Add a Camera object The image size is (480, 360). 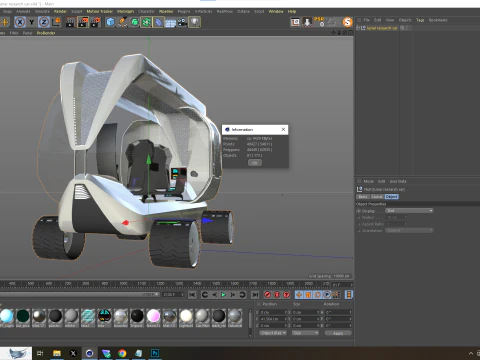point(182,22)
